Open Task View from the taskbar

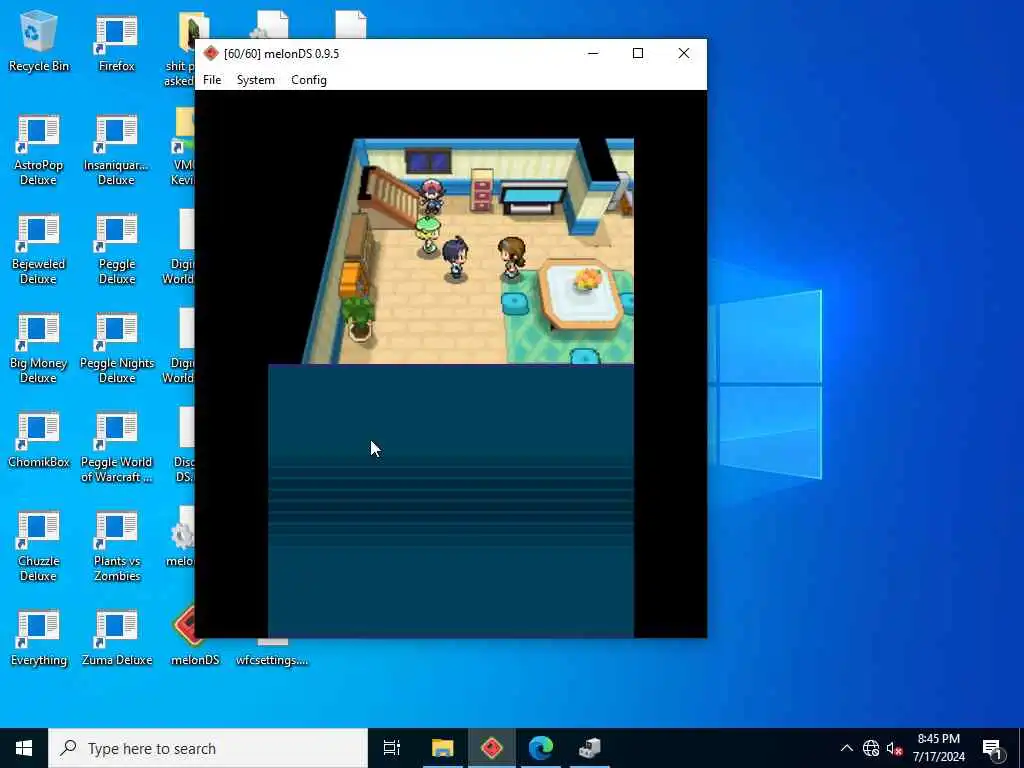click(x=392, y=748)
